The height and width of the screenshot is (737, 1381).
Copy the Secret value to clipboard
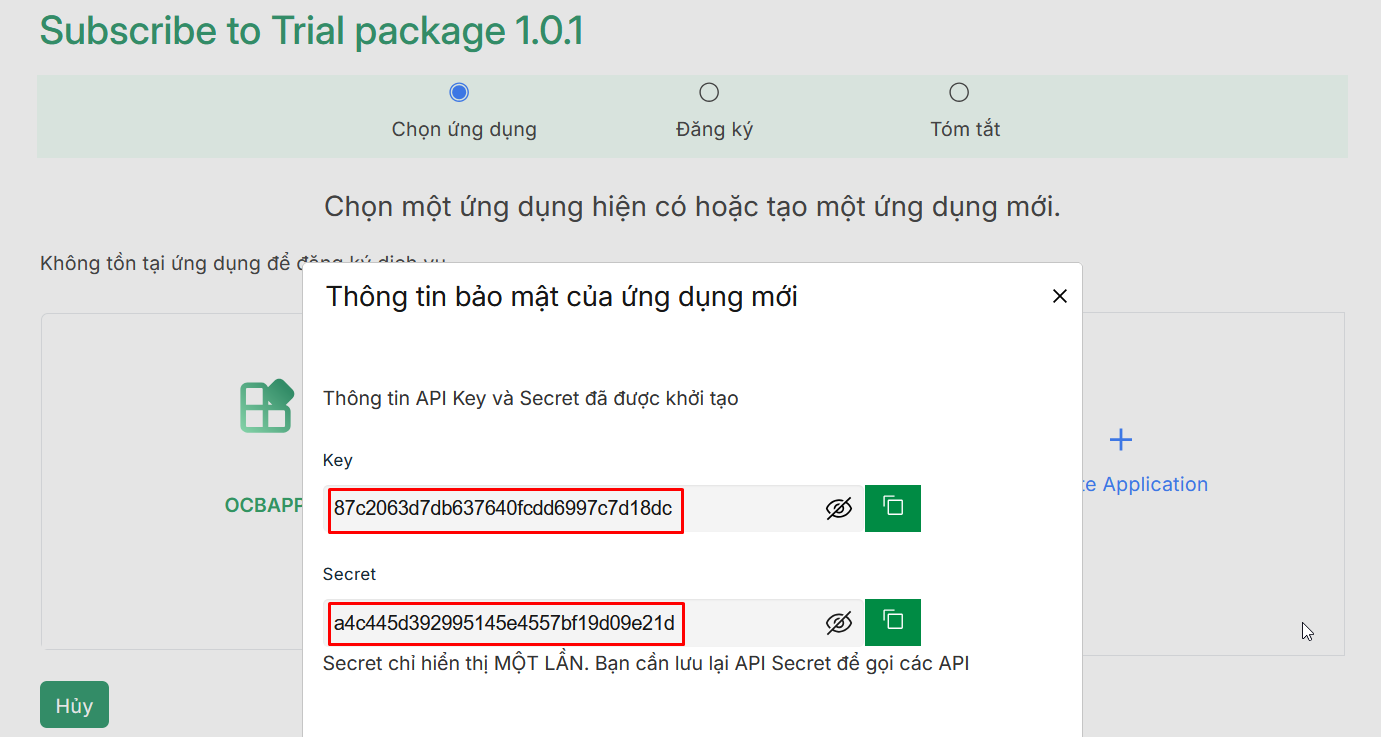[892, 622]
